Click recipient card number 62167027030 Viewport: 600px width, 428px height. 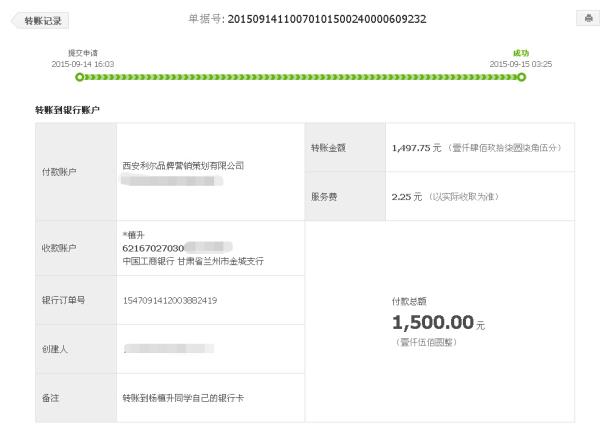[x=153, y=248]
